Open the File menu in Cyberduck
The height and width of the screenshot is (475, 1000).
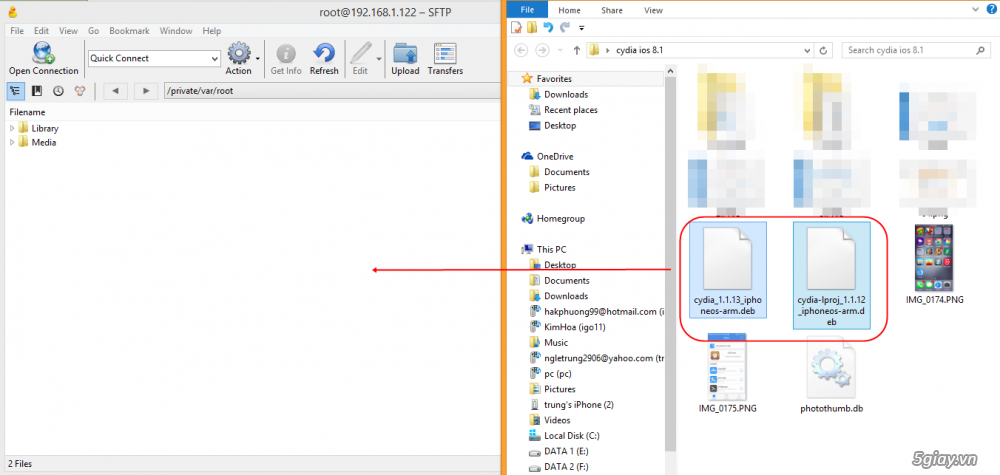17,31
